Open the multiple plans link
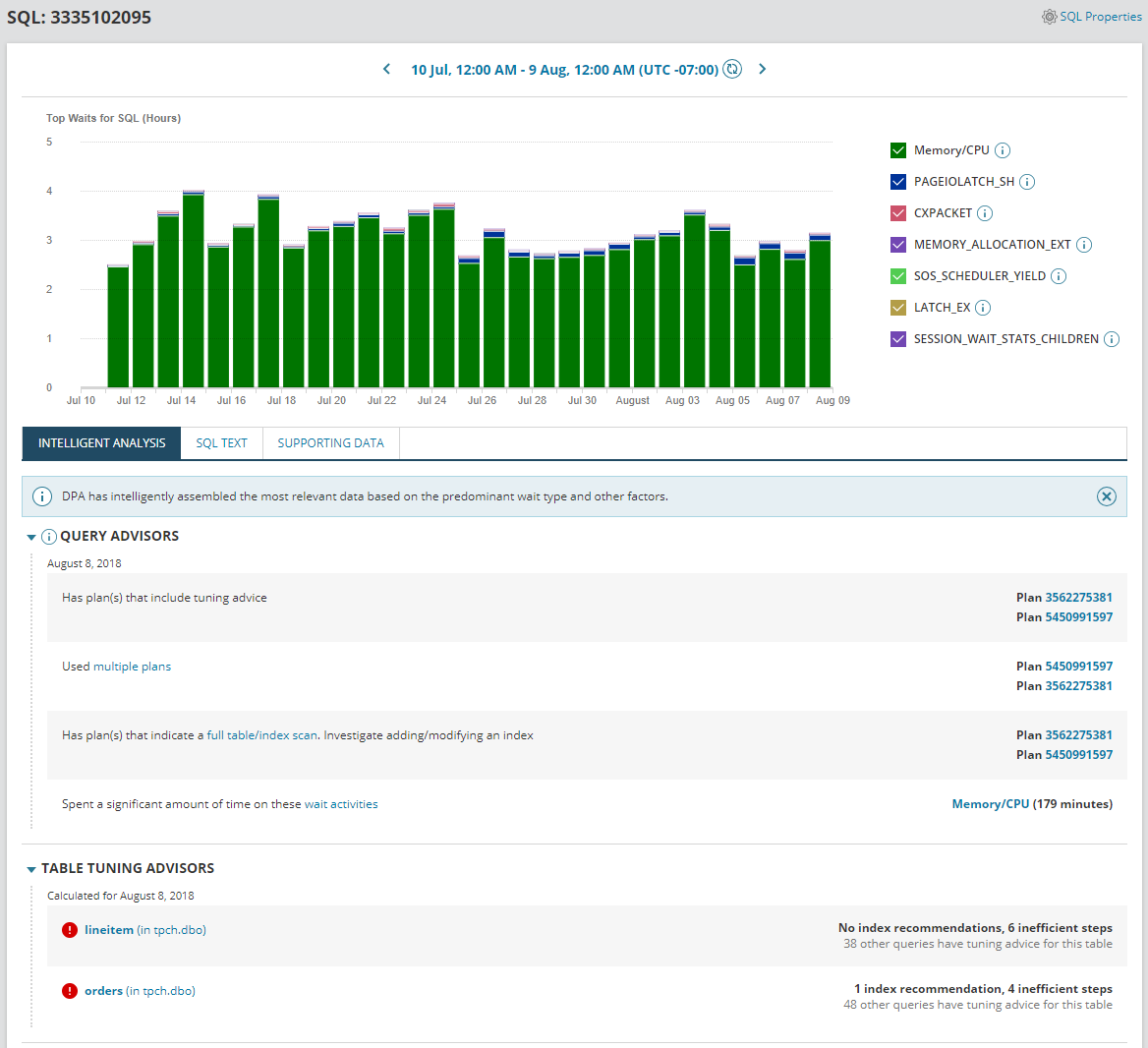The width and height of the screenshot is (1148, 1048). tap(132, 667)
